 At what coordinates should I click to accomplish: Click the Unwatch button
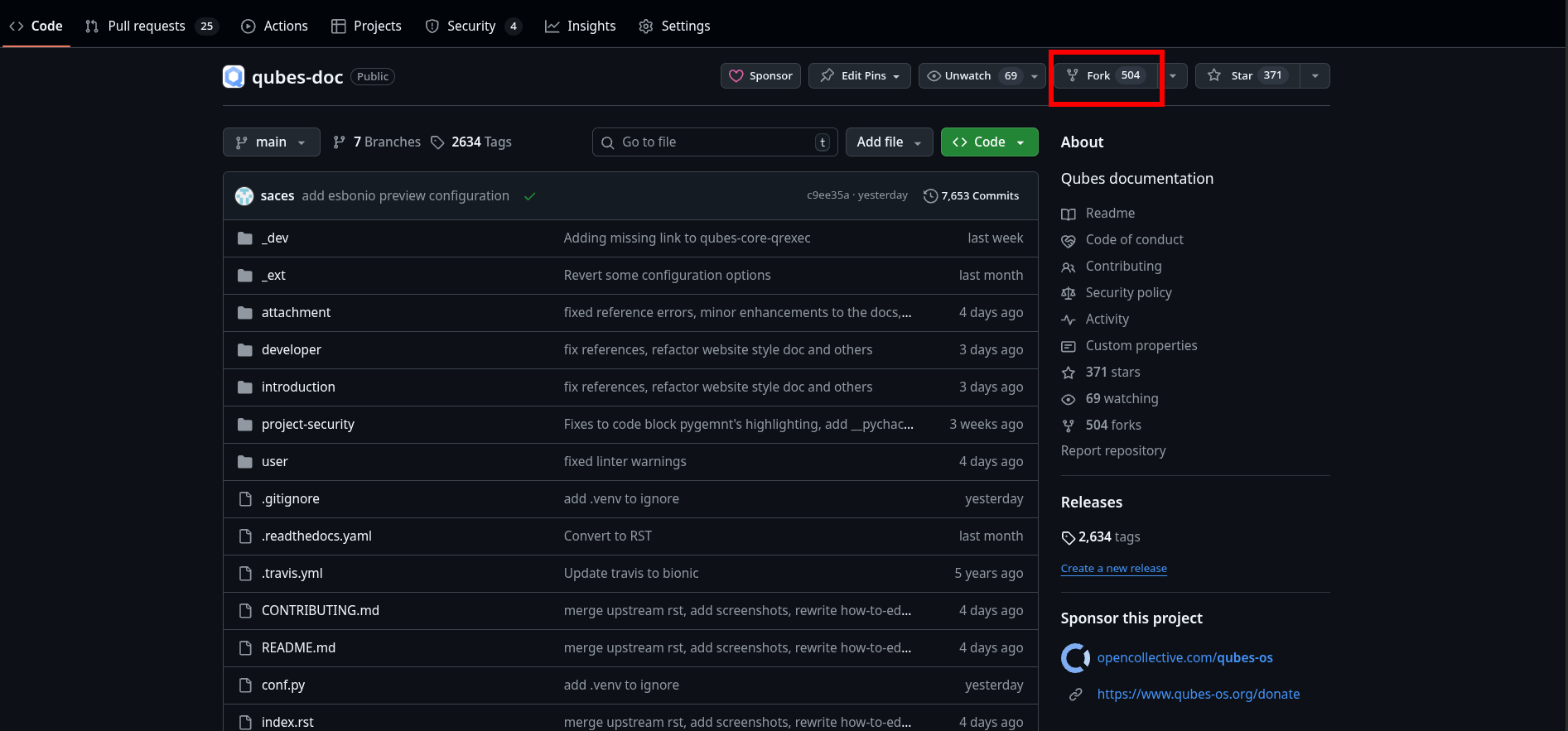click(972, 75)
